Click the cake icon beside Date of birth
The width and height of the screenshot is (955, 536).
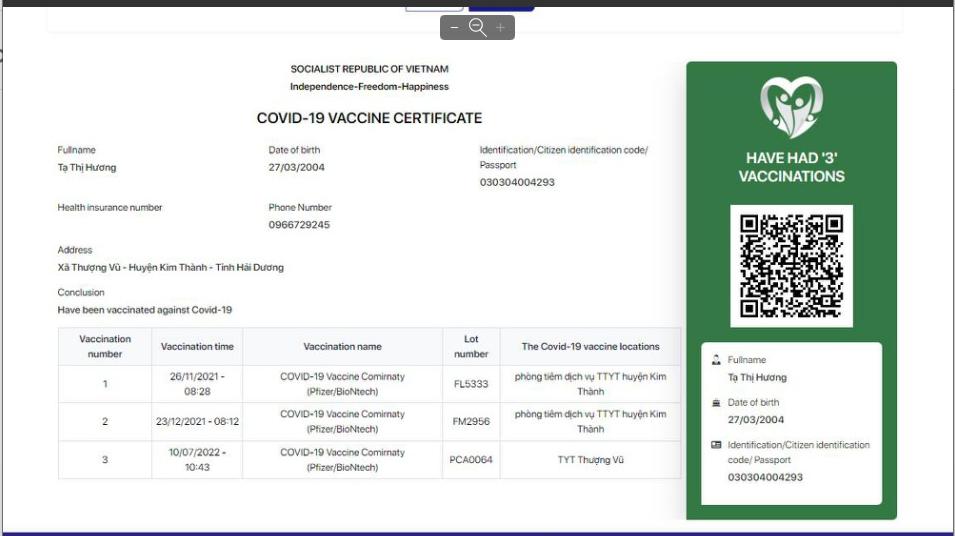[716, 403]
